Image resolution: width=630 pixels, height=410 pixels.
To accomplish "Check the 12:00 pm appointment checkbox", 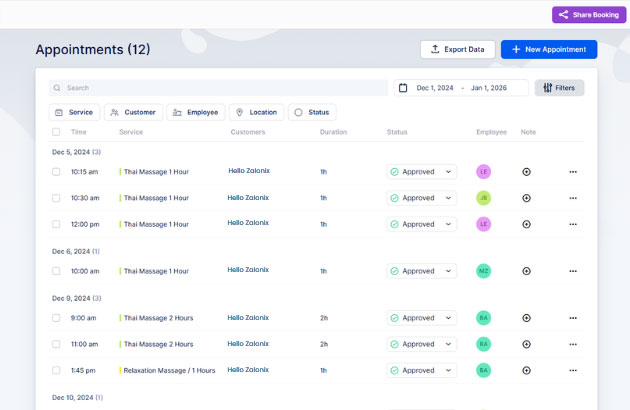I will (56, 224).
